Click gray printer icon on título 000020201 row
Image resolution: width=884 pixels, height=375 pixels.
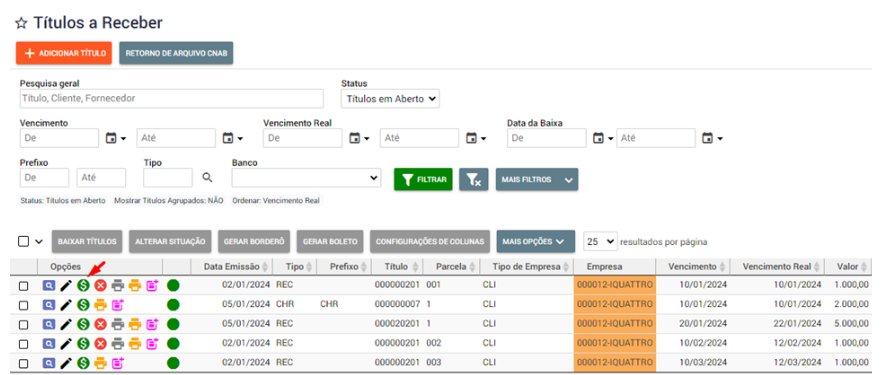pyautogui.click(x=117, y=324)
